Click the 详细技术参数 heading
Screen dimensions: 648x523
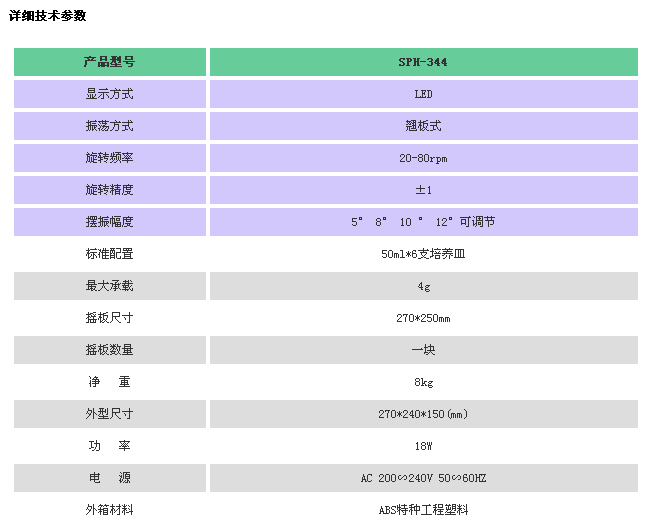[48, 16]
